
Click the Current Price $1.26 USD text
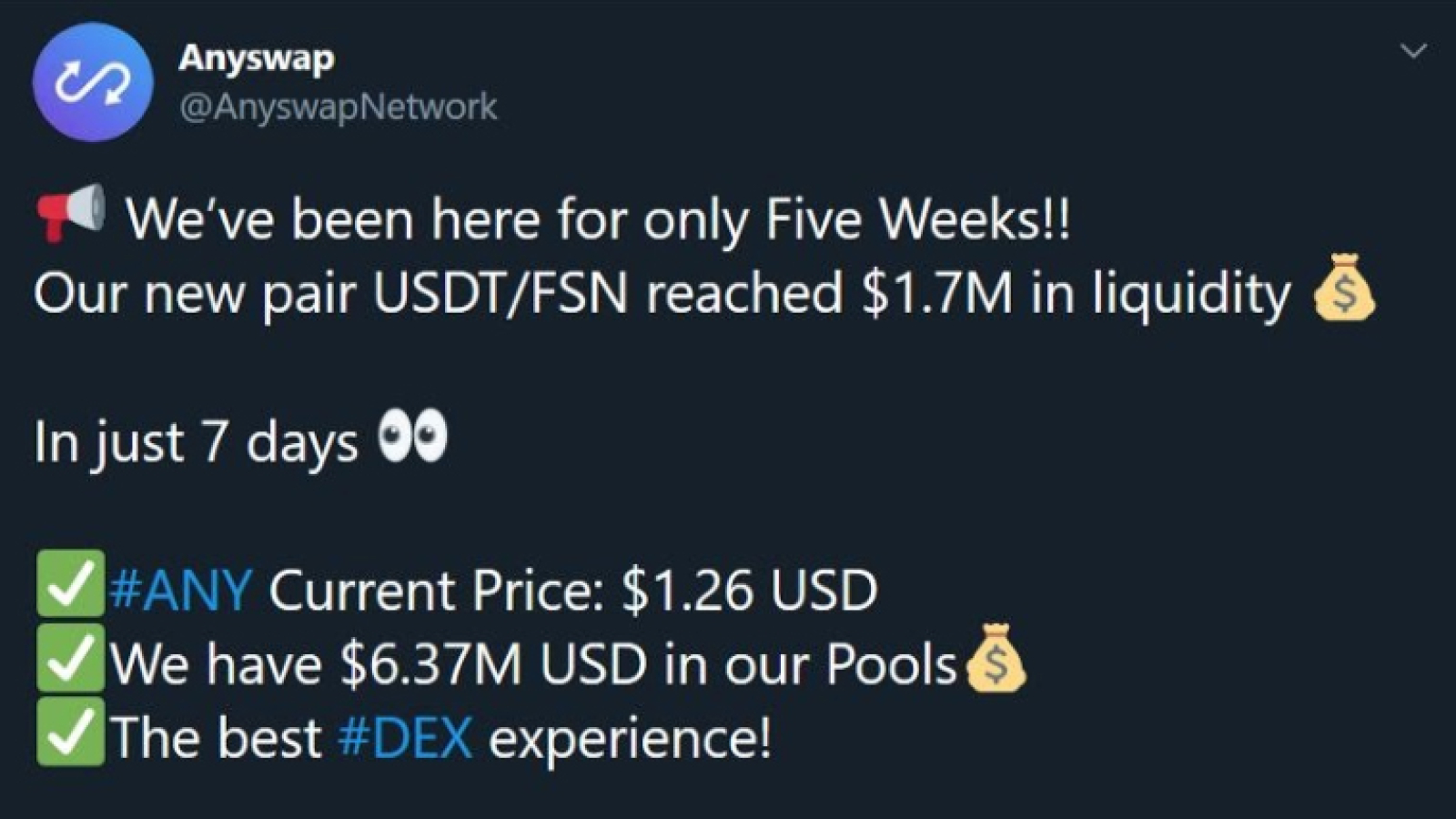click(572, 590)
